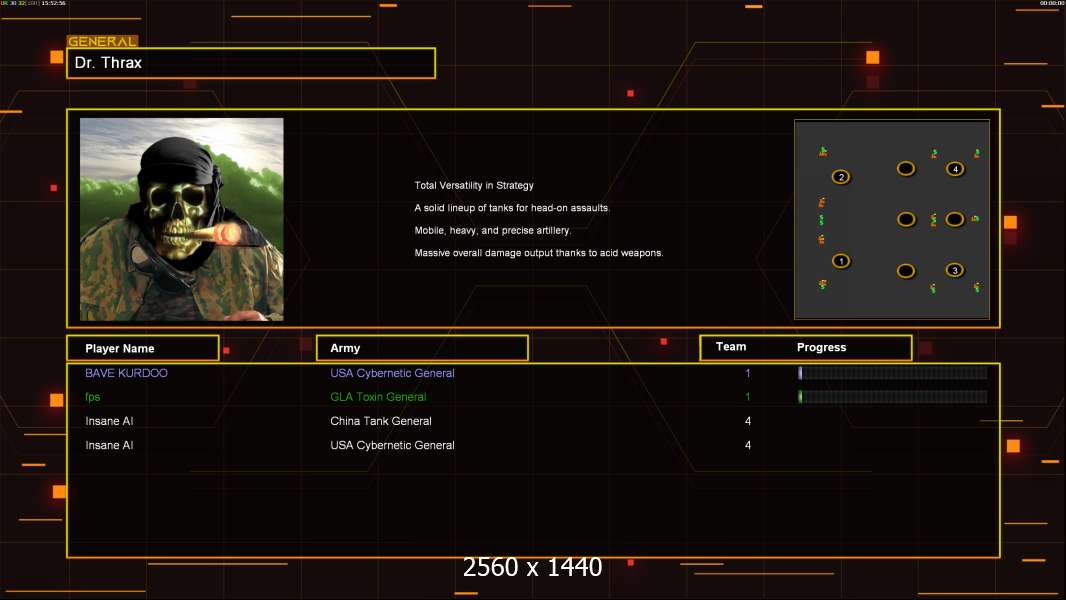The width and height of the screenshot is (1066, 600).
Task: Click team number 1 for fps
Action: (748, 397)
